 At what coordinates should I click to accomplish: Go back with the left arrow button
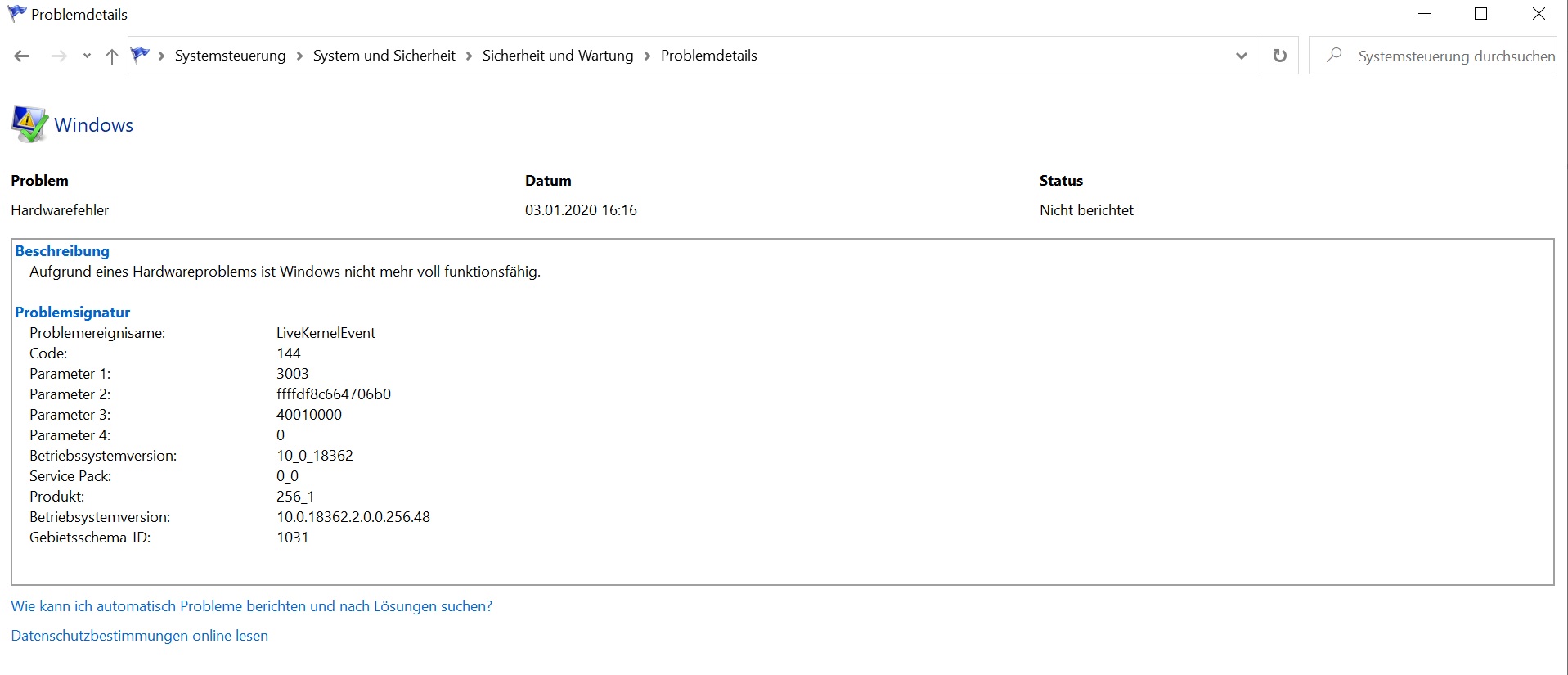(x=22, y=56)
